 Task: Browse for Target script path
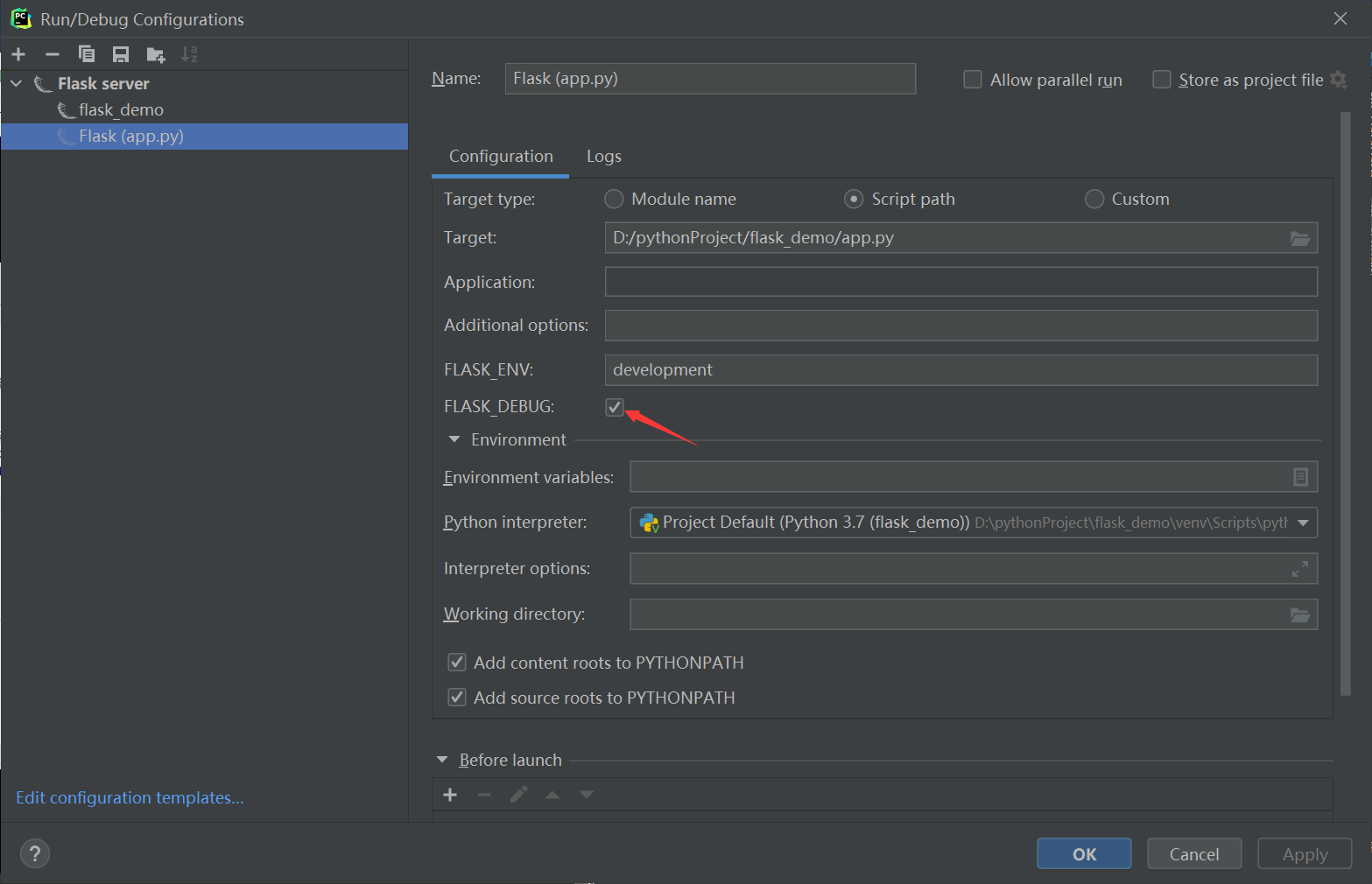1300,238
